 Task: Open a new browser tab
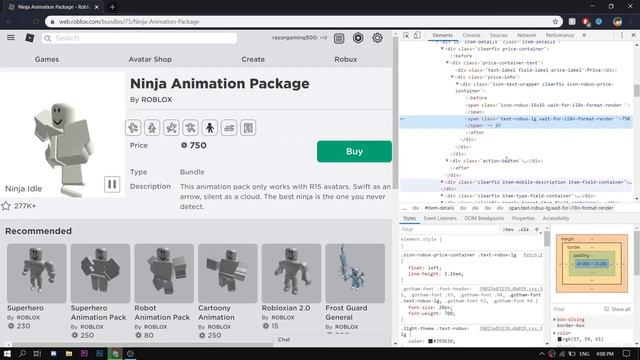pyautogui.click(x=112, y=7)
